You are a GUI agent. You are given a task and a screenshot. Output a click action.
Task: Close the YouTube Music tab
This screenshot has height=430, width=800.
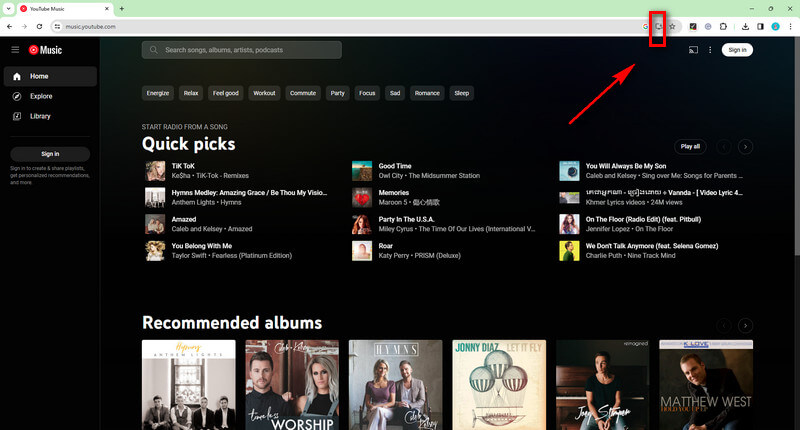pyautogui.click(x=107, y=9)
